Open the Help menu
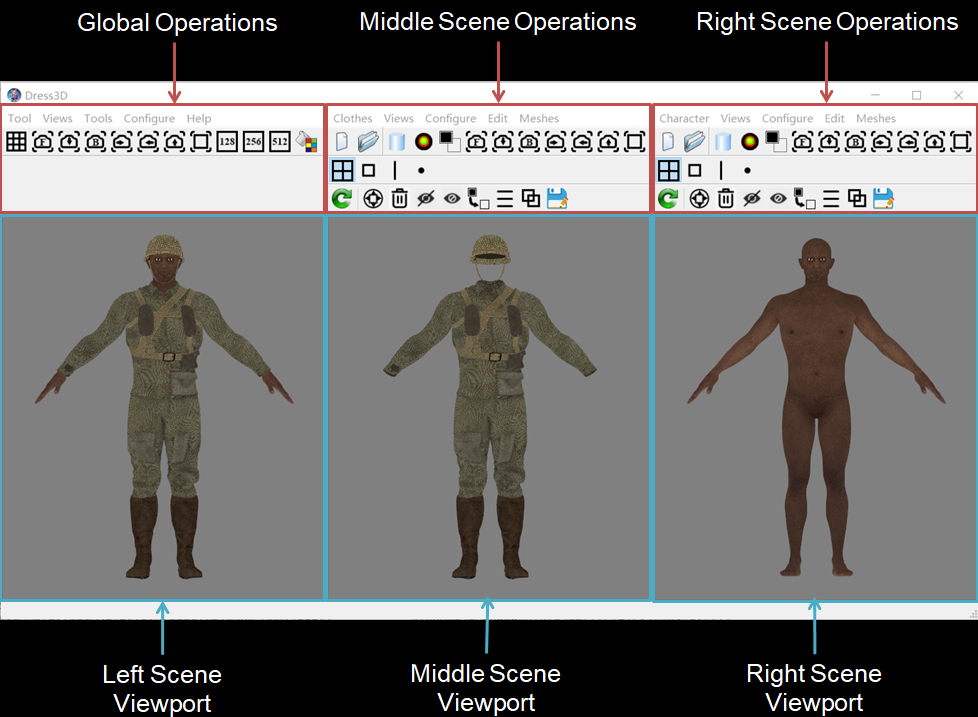Screen dimensions: 978x717 point(199,118)
